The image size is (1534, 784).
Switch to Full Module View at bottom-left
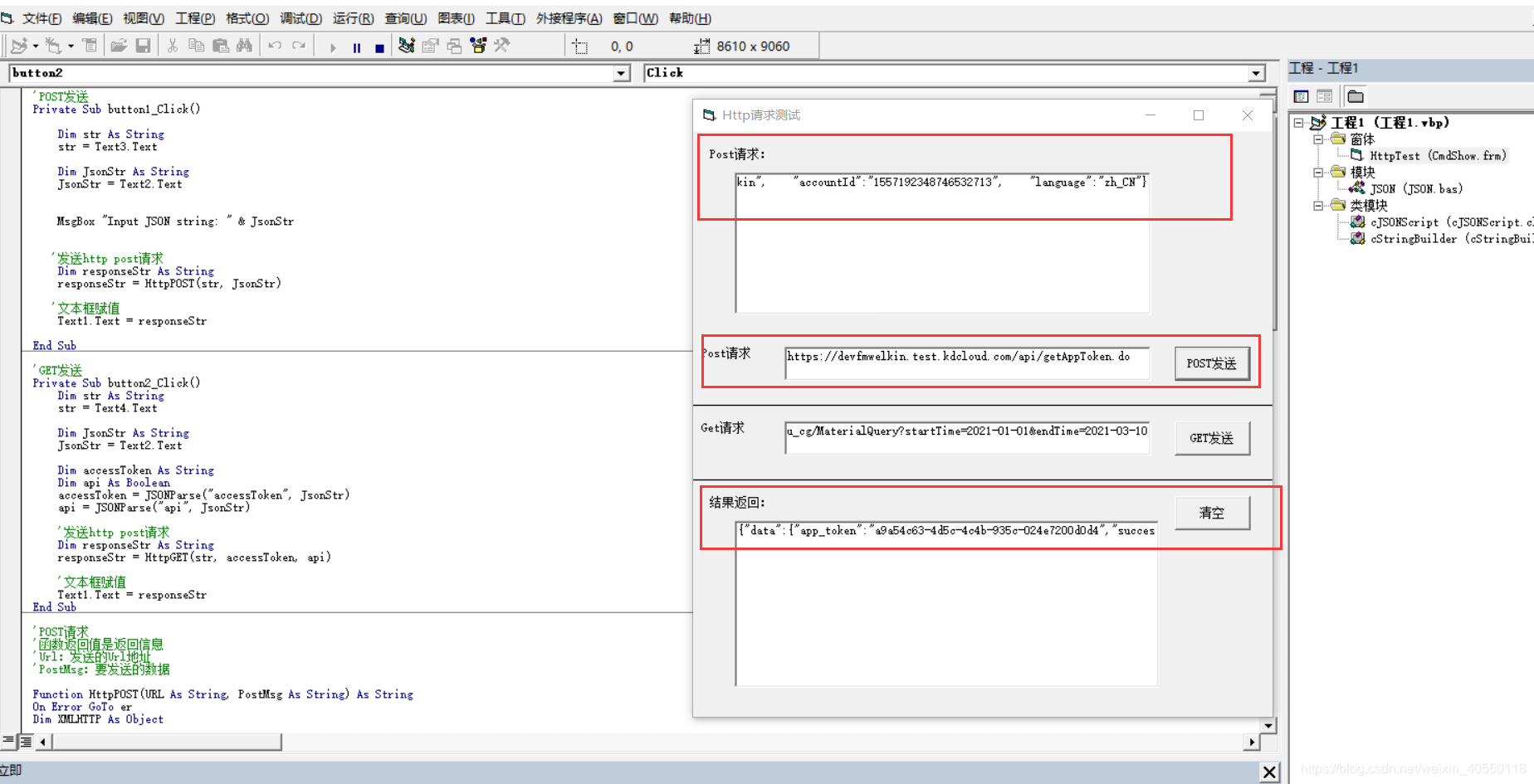pos(26,741)
